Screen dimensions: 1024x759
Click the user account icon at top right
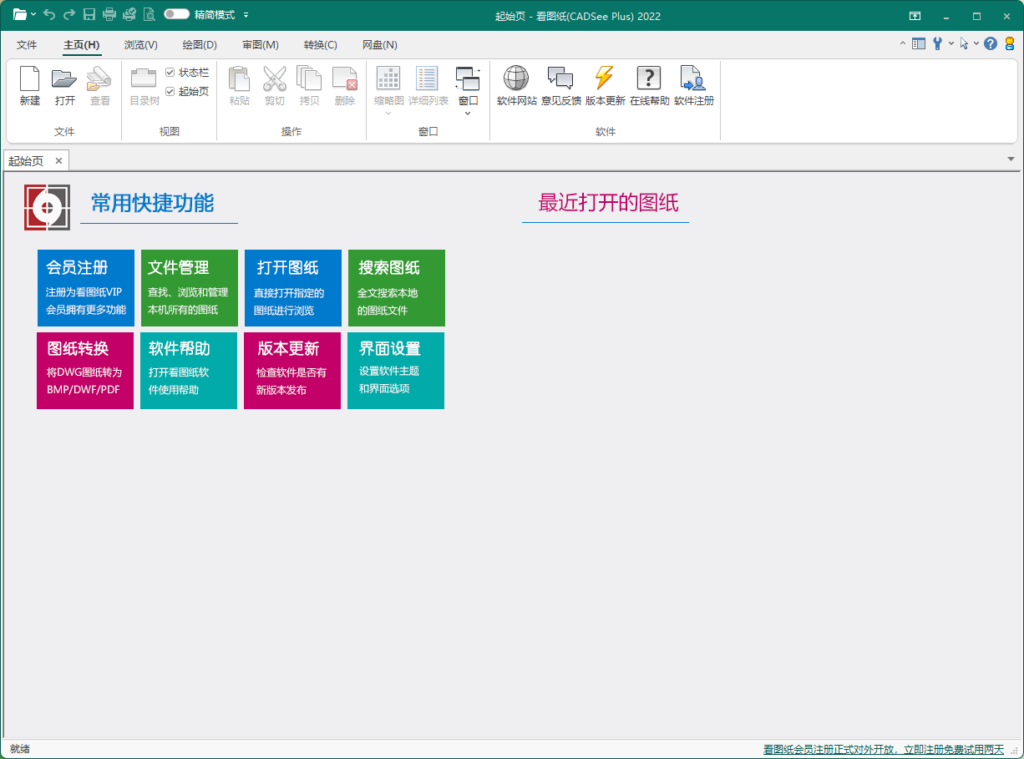[1010, 44]
